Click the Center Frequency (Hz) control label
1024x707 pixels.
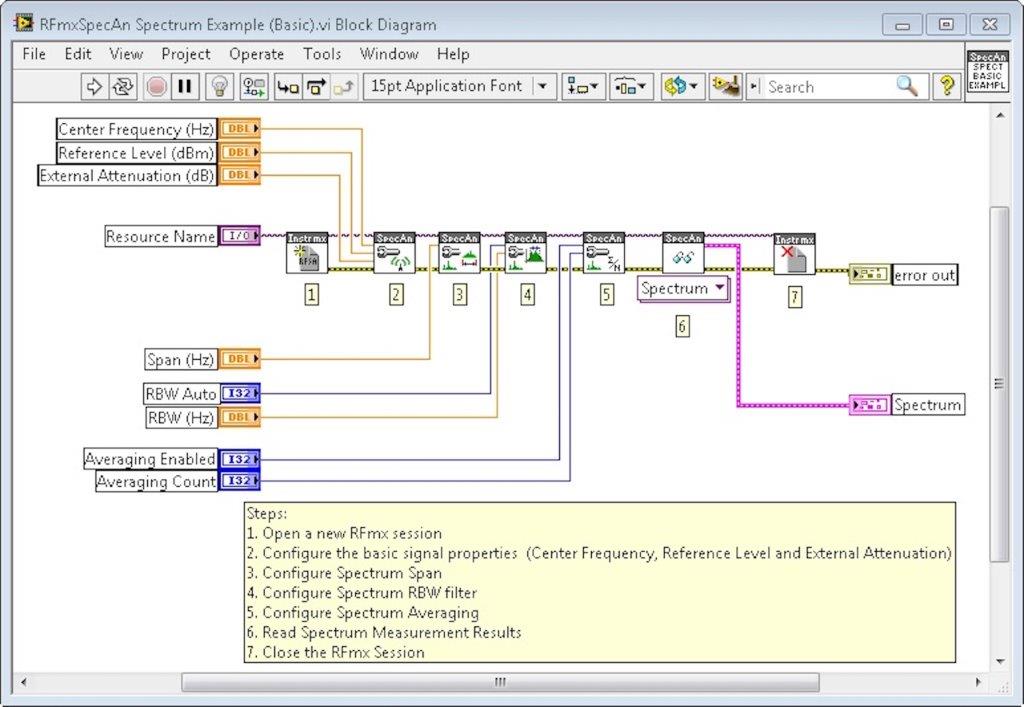coord(134,129)
